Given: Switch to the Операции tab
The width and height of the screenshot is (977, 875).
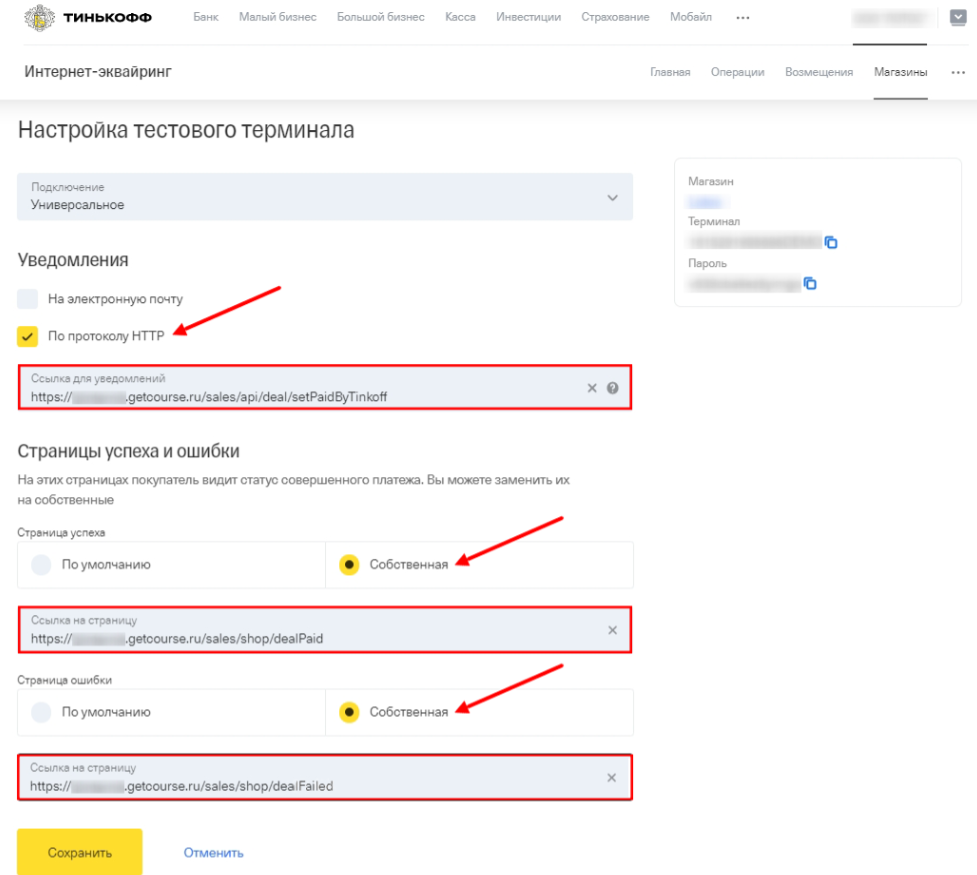Looking at the screenshot, I should [x=738, y=72].
